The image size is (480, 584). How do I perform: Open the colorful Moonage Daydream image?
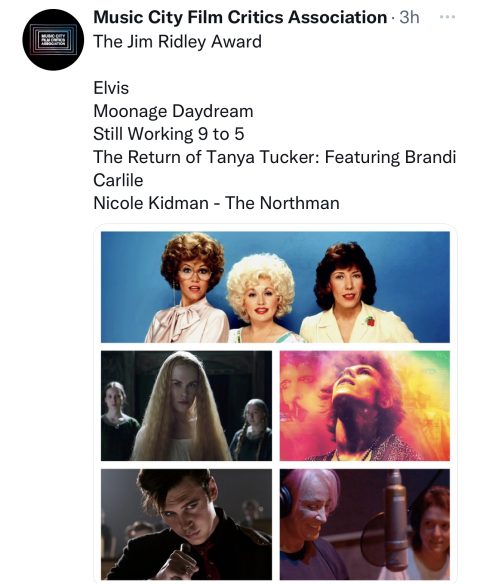coord(365,406)
